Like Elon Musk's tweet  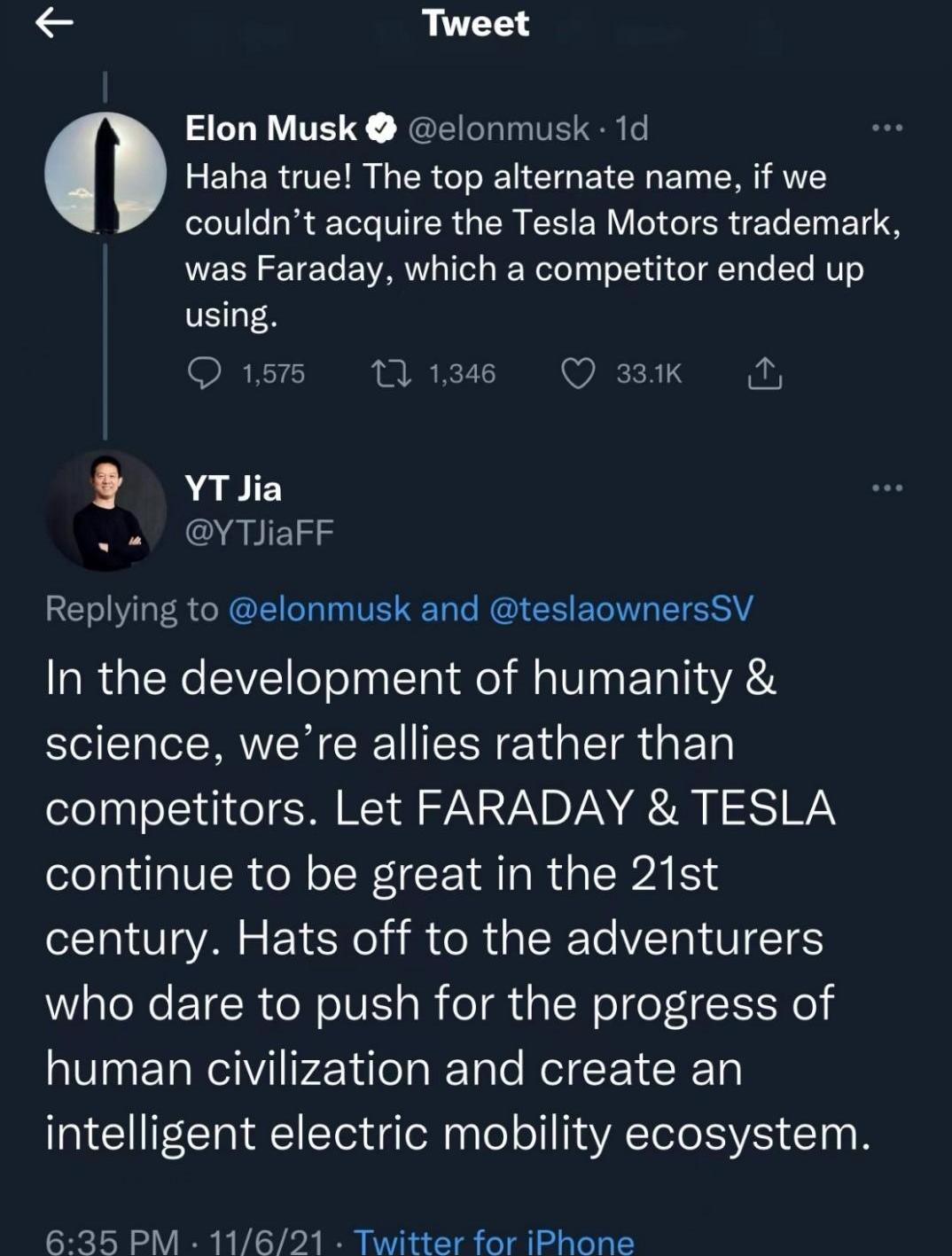point(581,374)
